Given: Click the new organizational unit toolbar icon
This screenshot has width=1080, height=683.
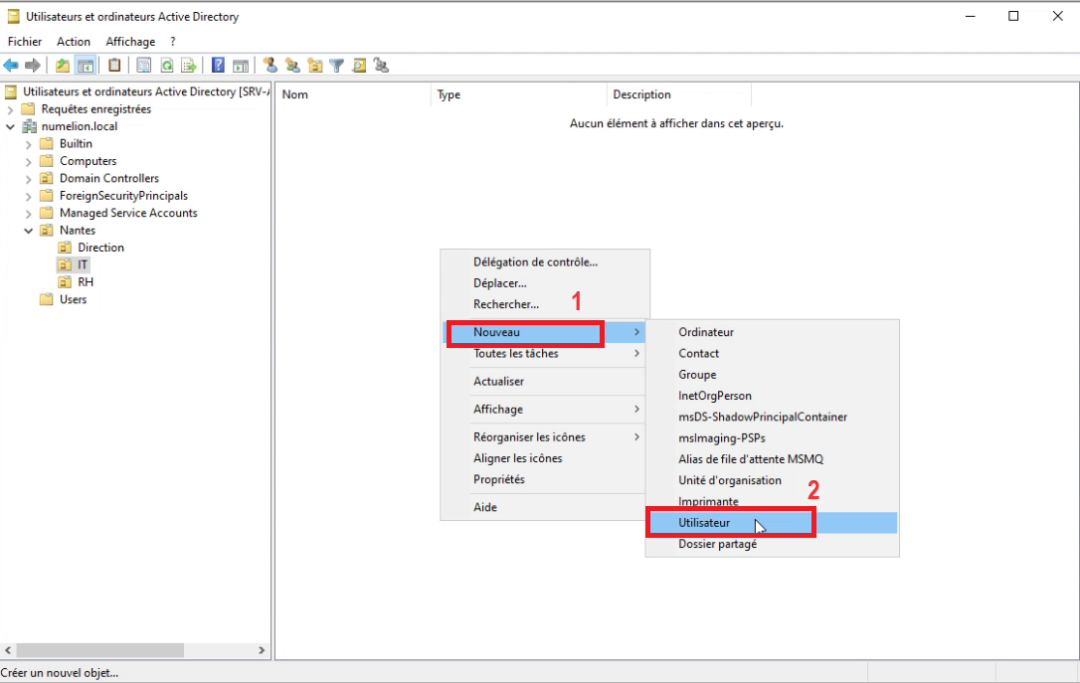Looking at the screenshot, I should pos(315,65).
